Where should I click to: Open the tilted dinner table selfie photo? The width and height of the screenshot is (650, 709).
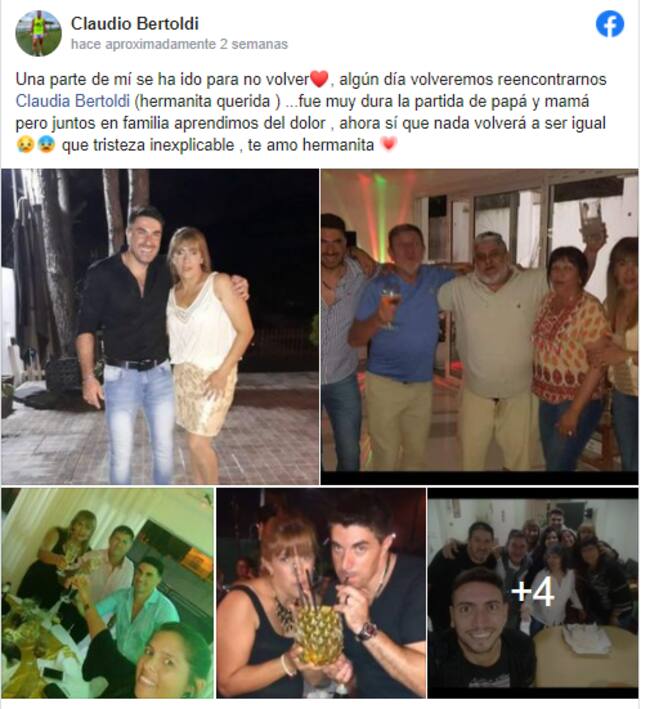pos(108,593)
